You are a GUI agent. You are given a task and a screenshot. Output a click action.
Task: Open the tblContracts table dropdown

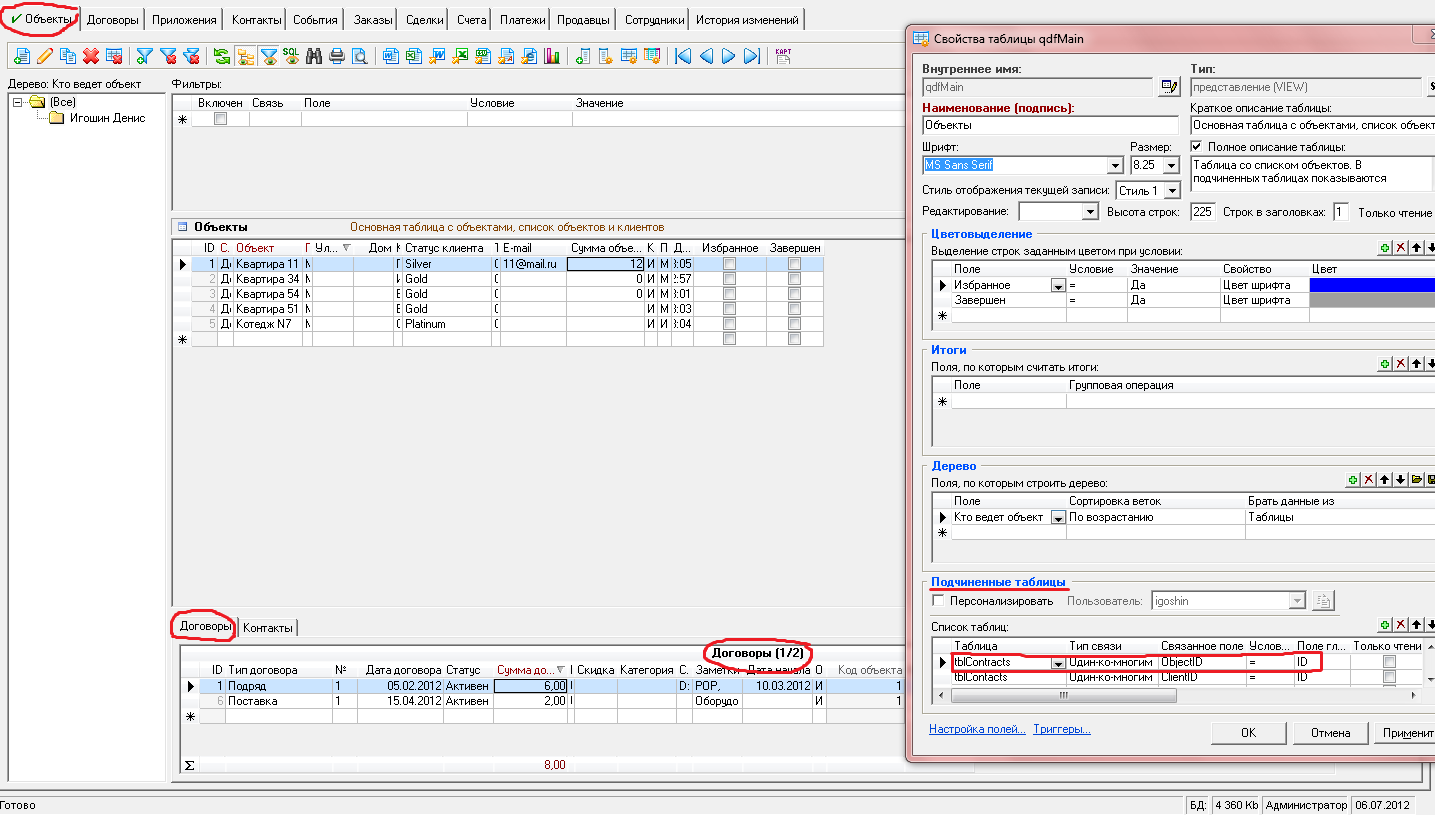point(1058,663)
